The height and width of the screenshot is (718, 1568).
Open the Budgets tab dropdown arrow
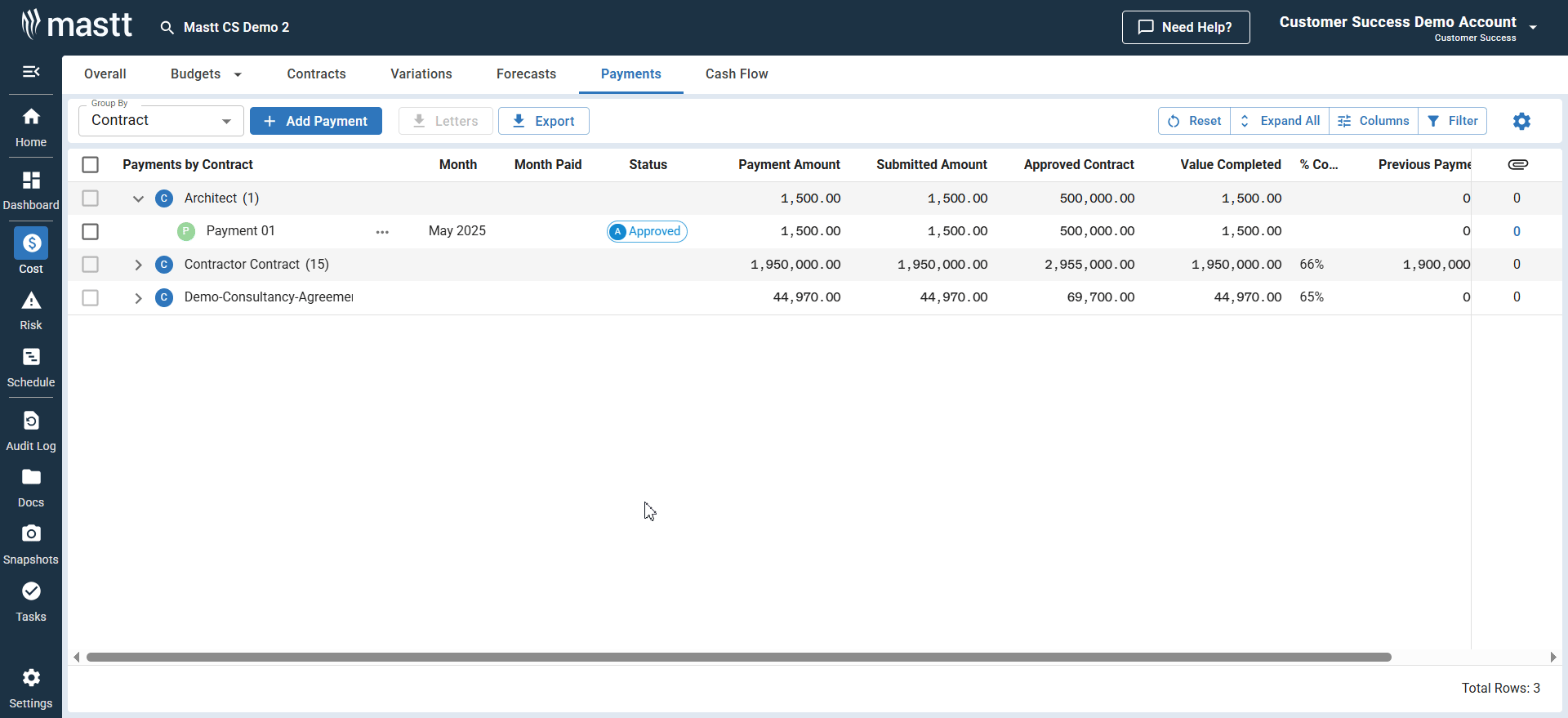click(x=238, y=74)
